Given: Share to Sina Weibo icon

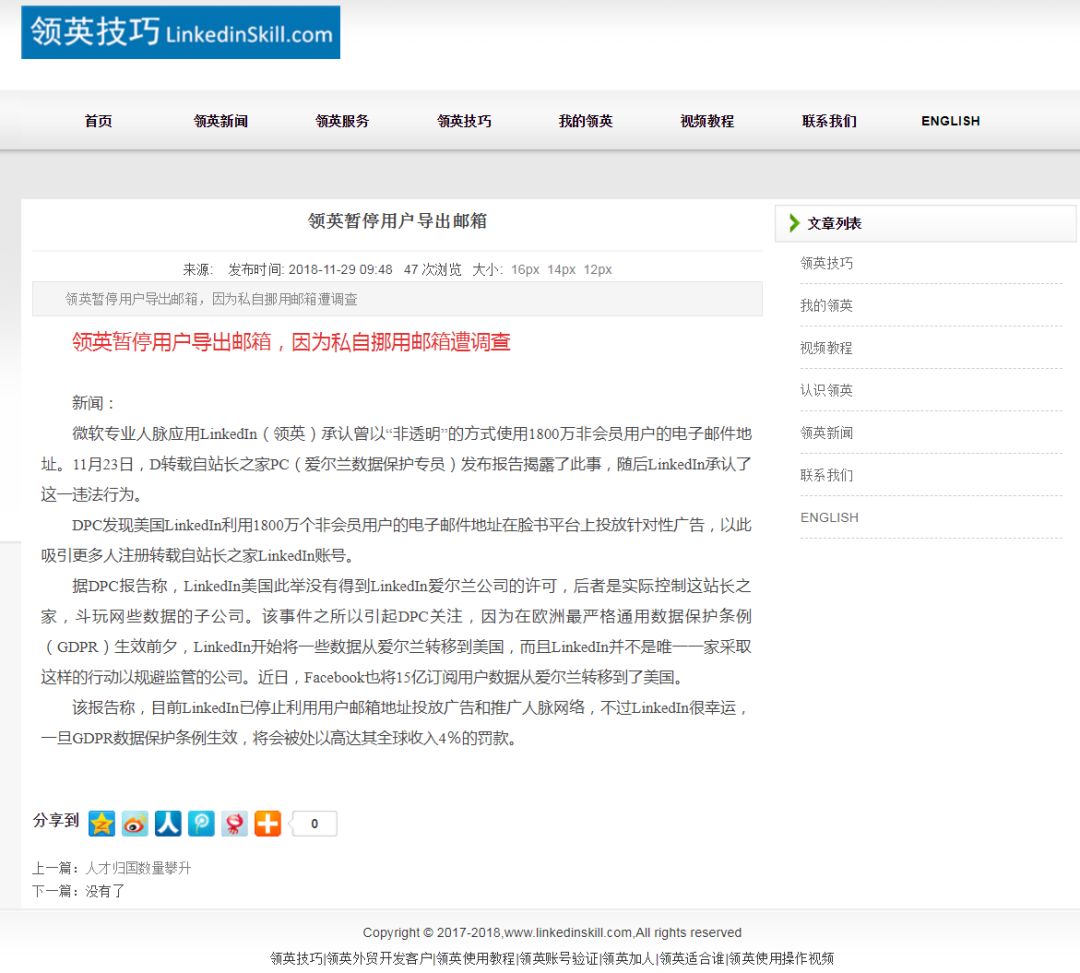Looking at the screenshot, I should pyautogui.click(x=135, y=823).
